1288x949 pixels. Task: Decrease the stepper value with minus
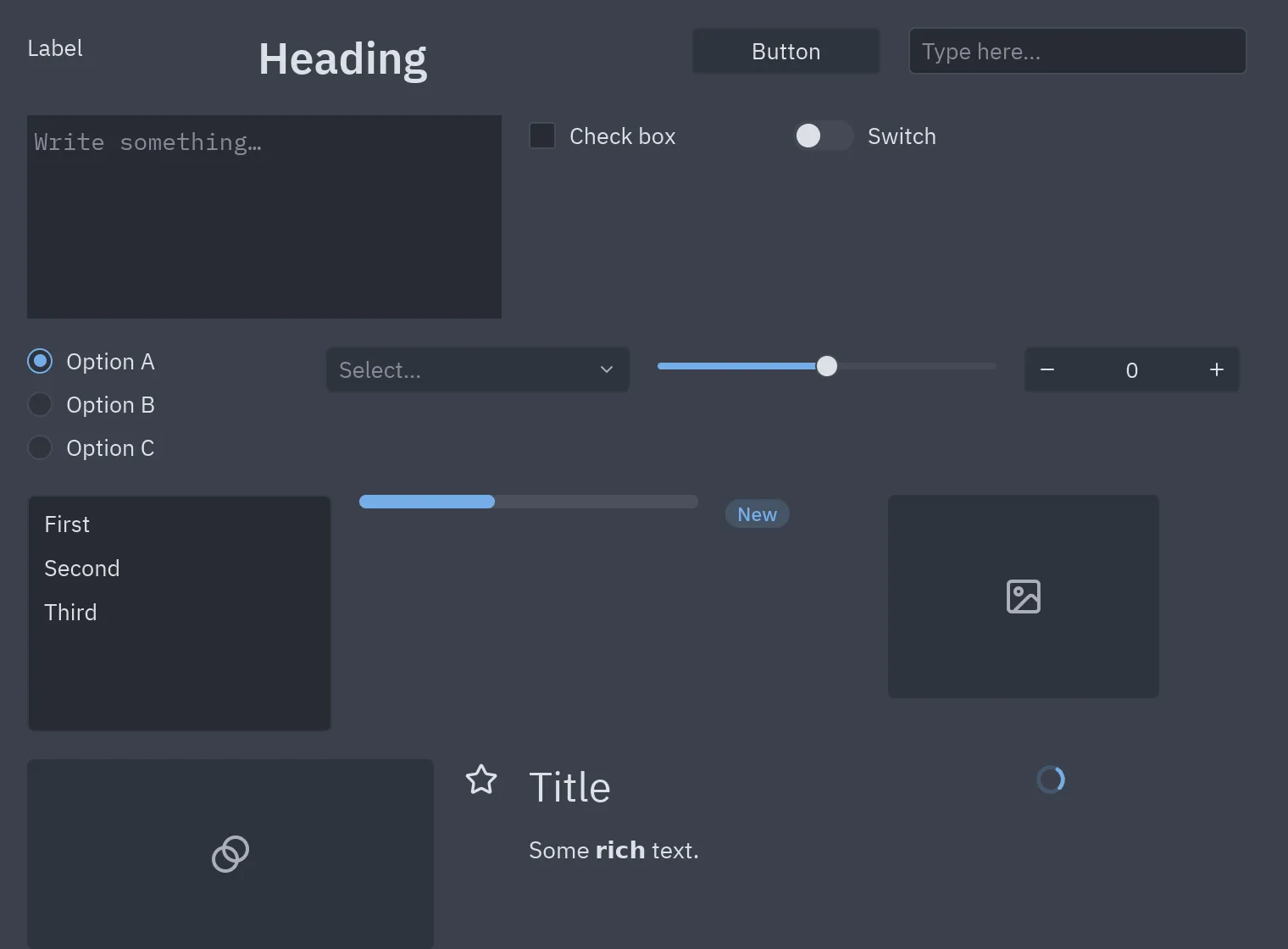point(1047,369)
